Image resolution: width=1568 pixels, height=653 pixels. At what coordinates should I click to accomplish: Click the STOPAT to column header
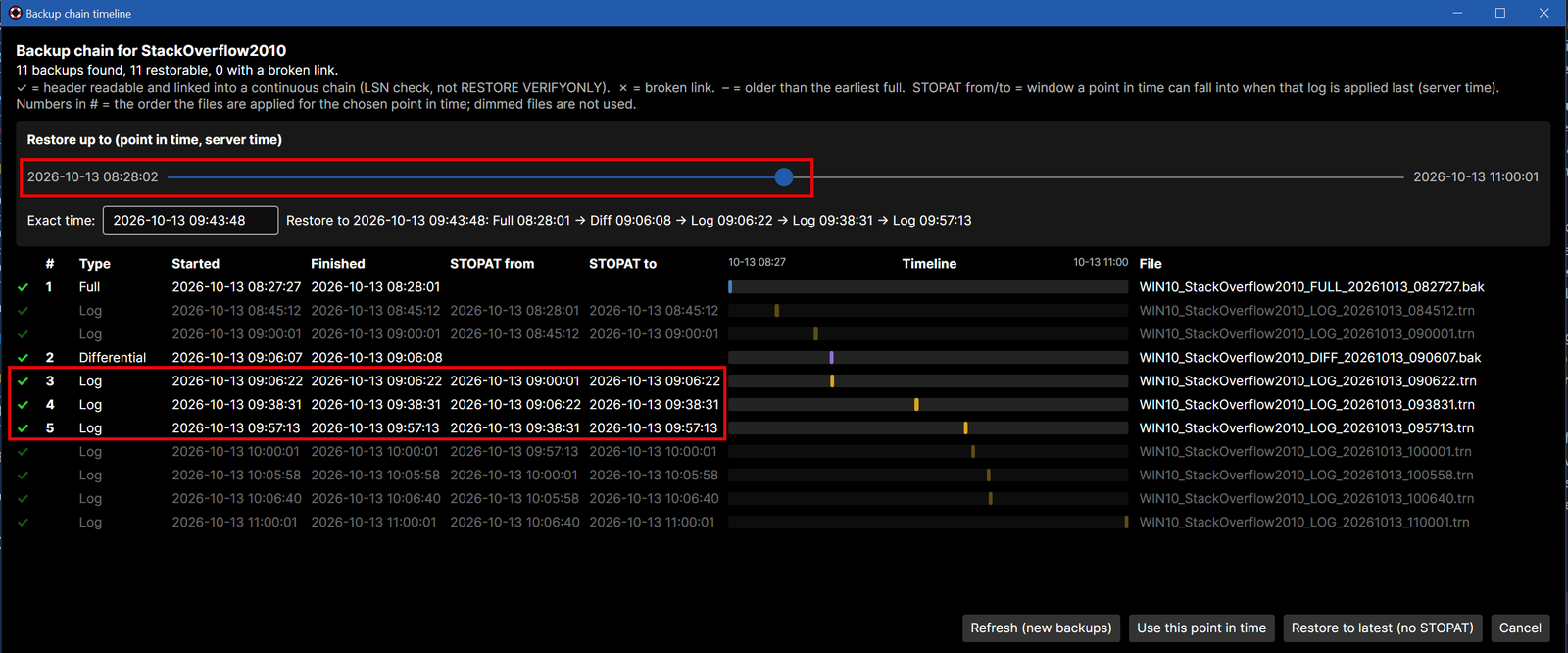622,264
